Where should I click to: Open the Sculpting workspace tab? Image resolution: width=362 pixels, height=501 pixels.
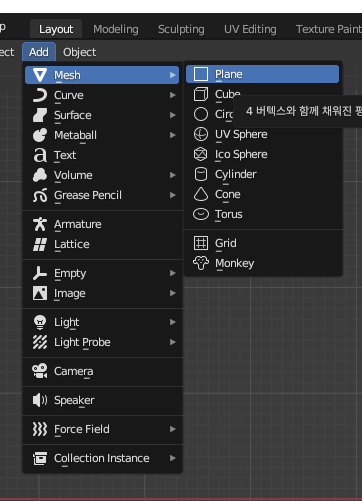tap(181, 29)
